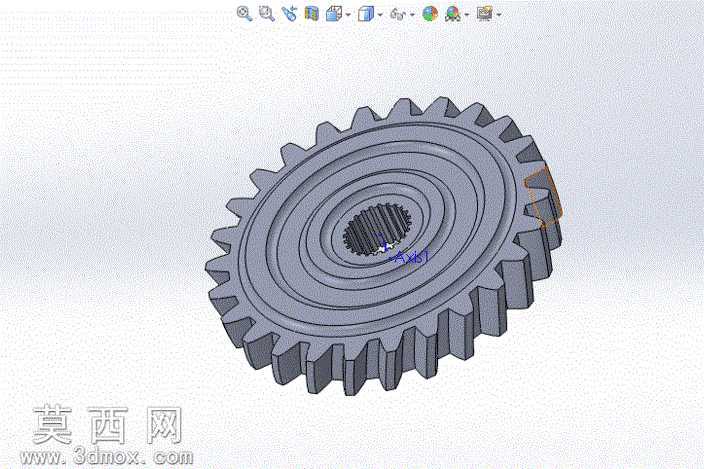704x469 pixels.
Task: Click the View Settings monitor icon
Action: (x=484, y=13)
